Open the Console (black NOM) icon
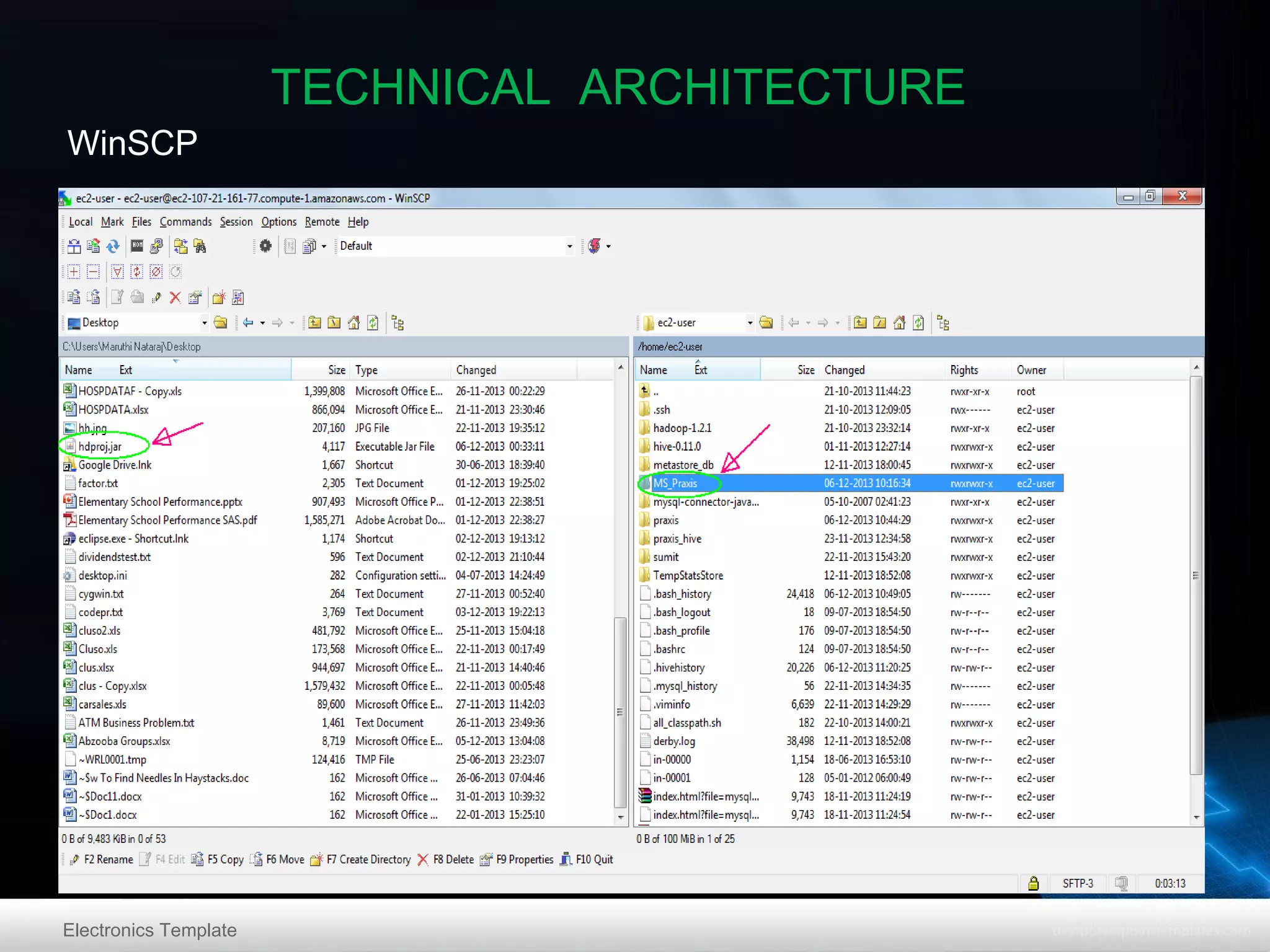Screen dimensions: 1270x952 [137, 246]
